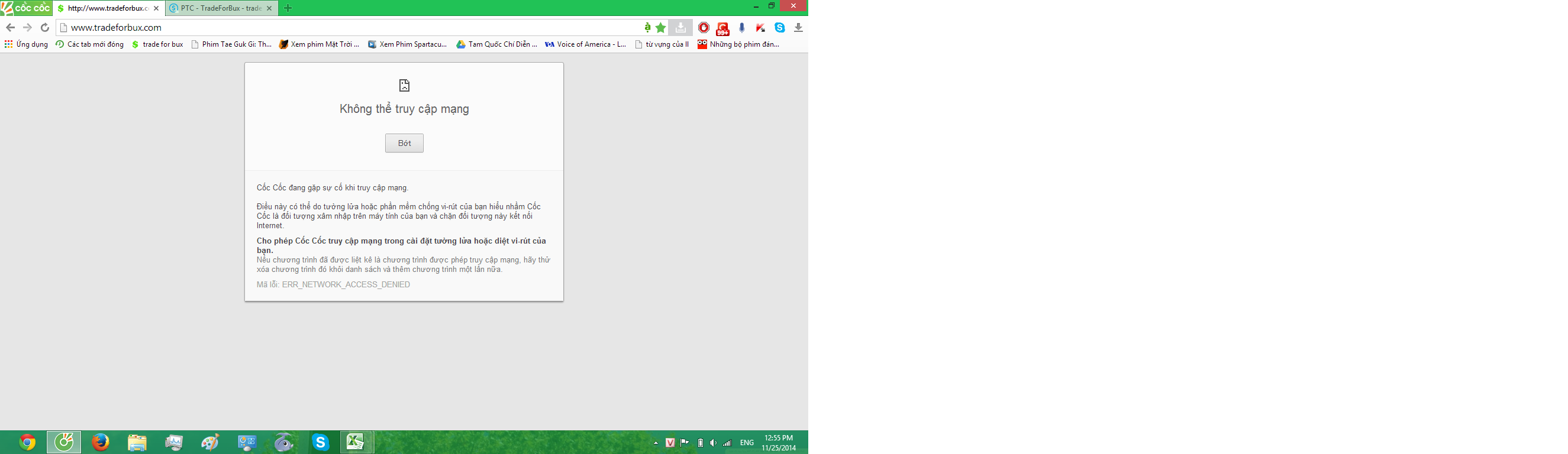Open the Các tab mới đóng bookmark
Image resolution: width=1568 pixels, height=454 pixels.
(x=89, y=44)
